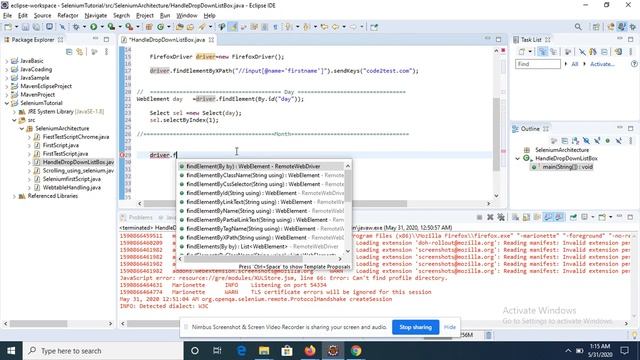
Task: Select HandleDropDownListBox.java editor tab
Action: pyautogui.click(x=167, y=40)
